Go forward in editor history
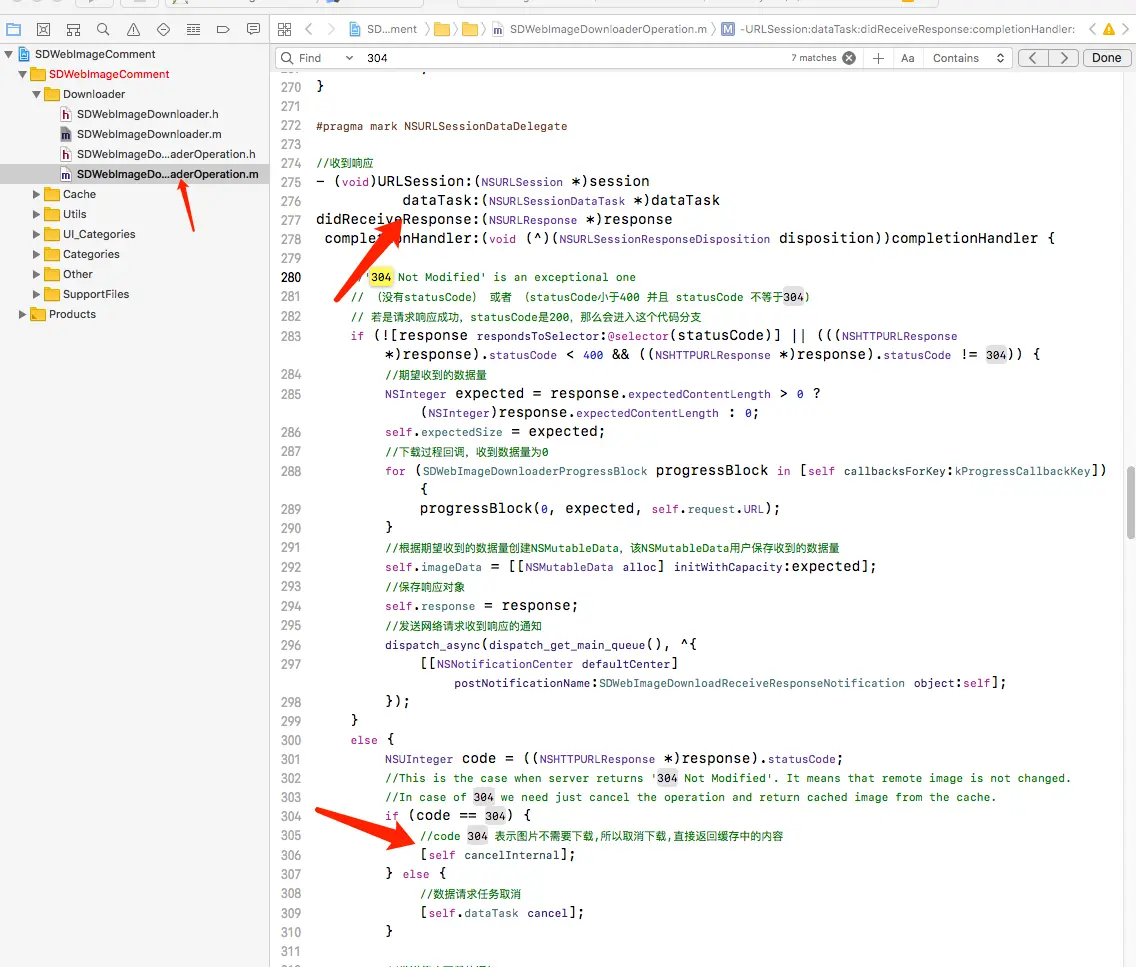The width and height of the screenshot is (1136, 967). (x=331, y=30)
